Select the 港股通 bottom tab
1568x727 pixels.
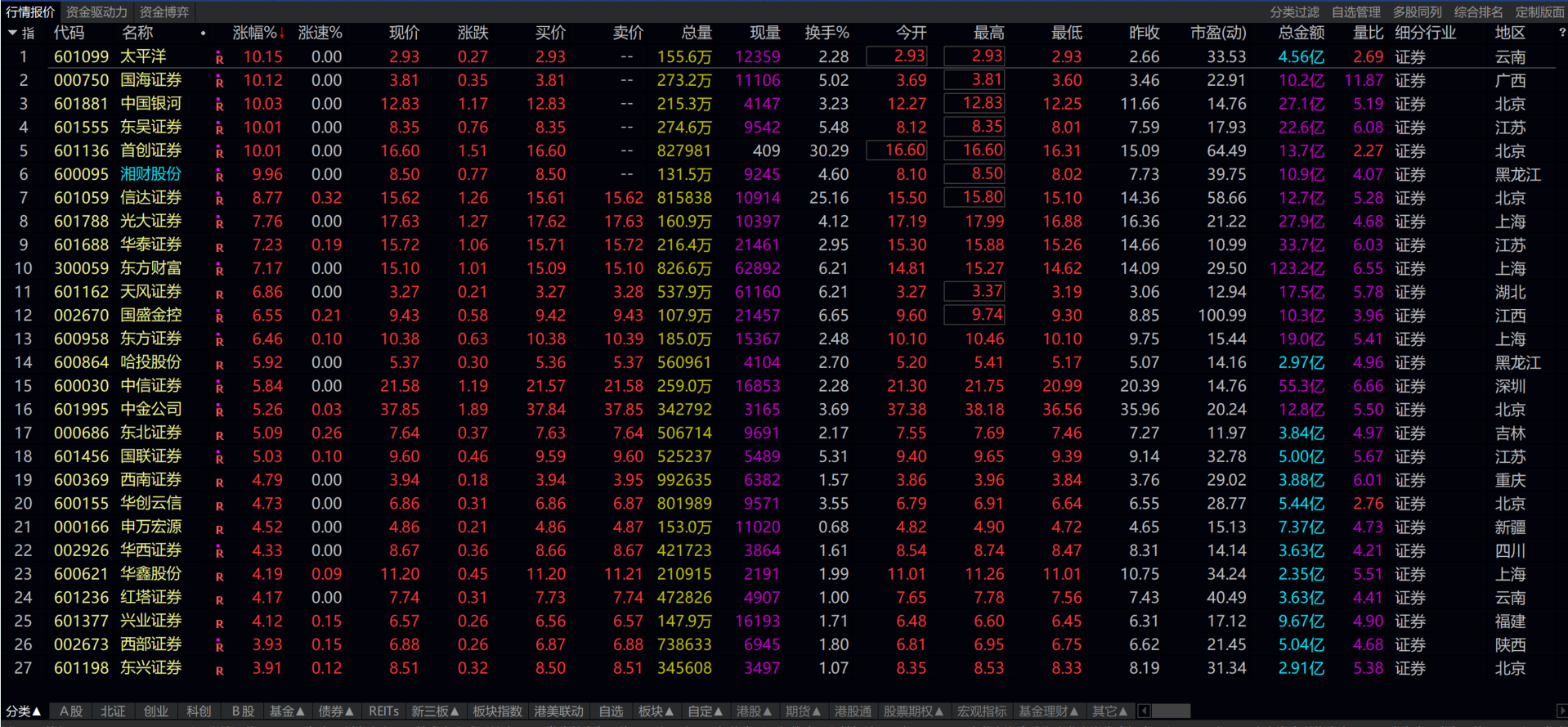pos(853,711)
